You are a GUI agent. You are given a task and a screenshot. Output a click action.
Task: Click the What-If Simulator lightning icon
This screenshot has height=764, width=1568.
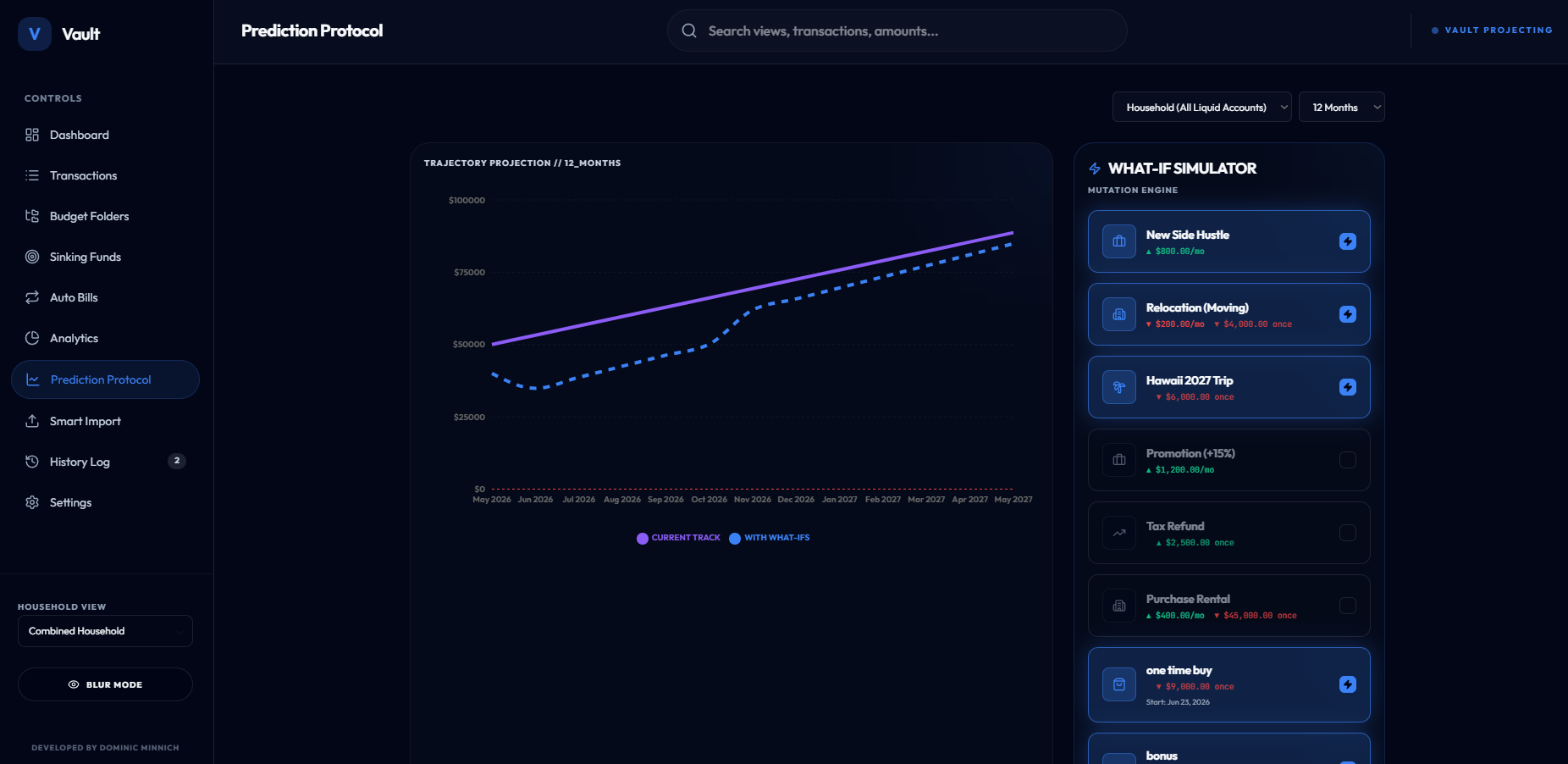point(1095,169)
